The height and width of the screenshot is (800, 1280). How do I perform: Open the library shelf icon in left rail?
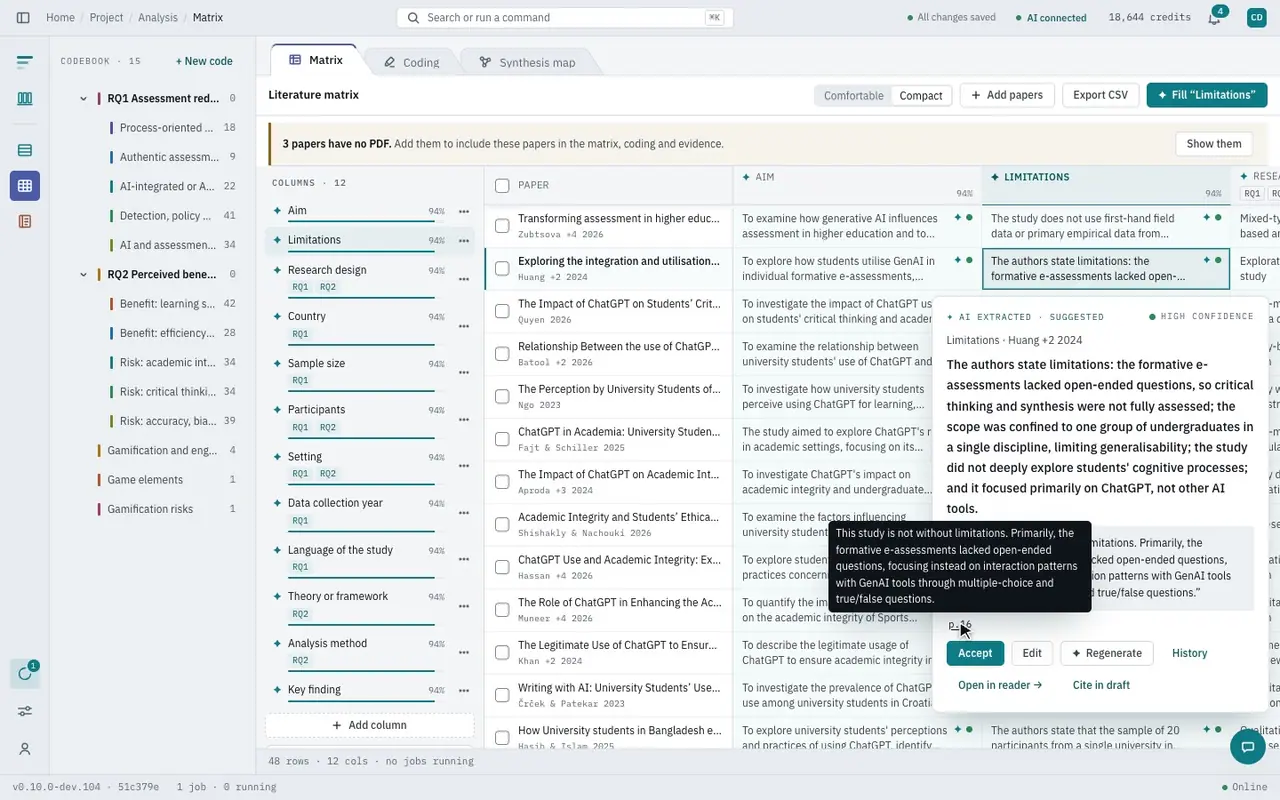(x=25, y=98)
